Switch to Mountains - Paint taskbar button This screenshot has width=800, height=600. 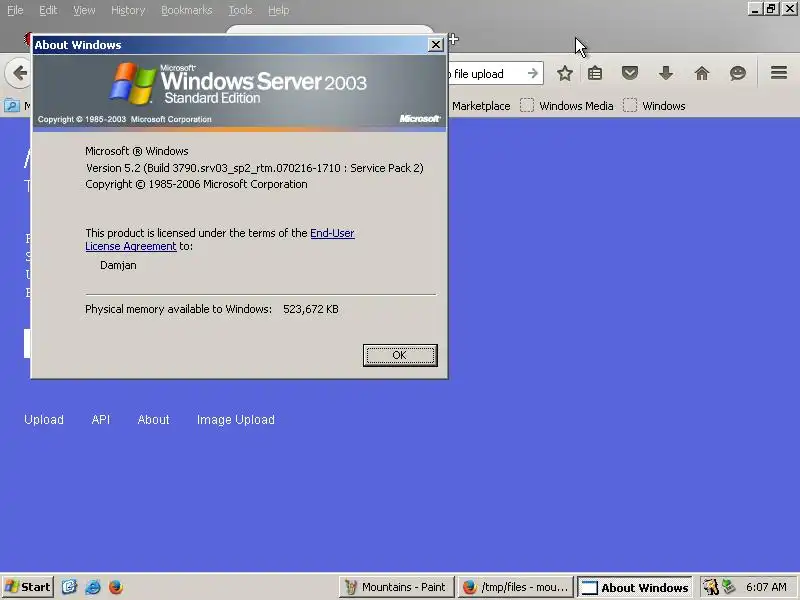click(x=396, y=587)
